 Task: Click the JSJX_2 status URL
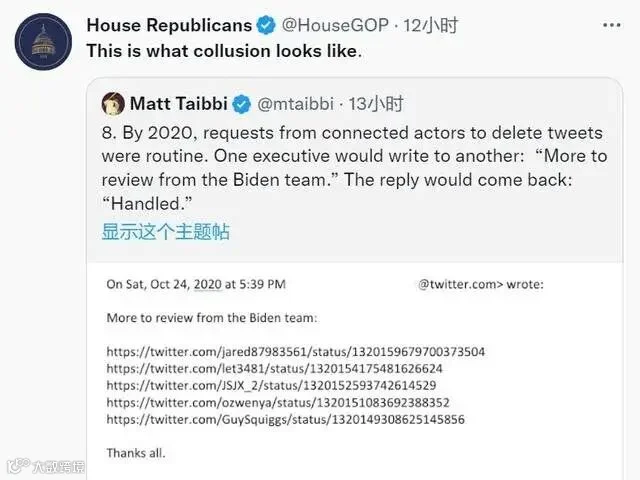click(271, 385)
